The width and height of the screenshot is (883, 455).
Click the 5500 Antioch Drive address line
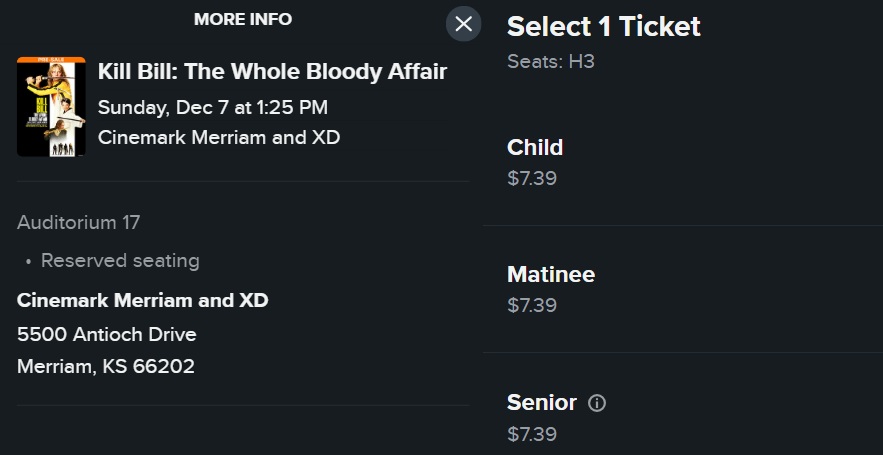pos(106,334)
